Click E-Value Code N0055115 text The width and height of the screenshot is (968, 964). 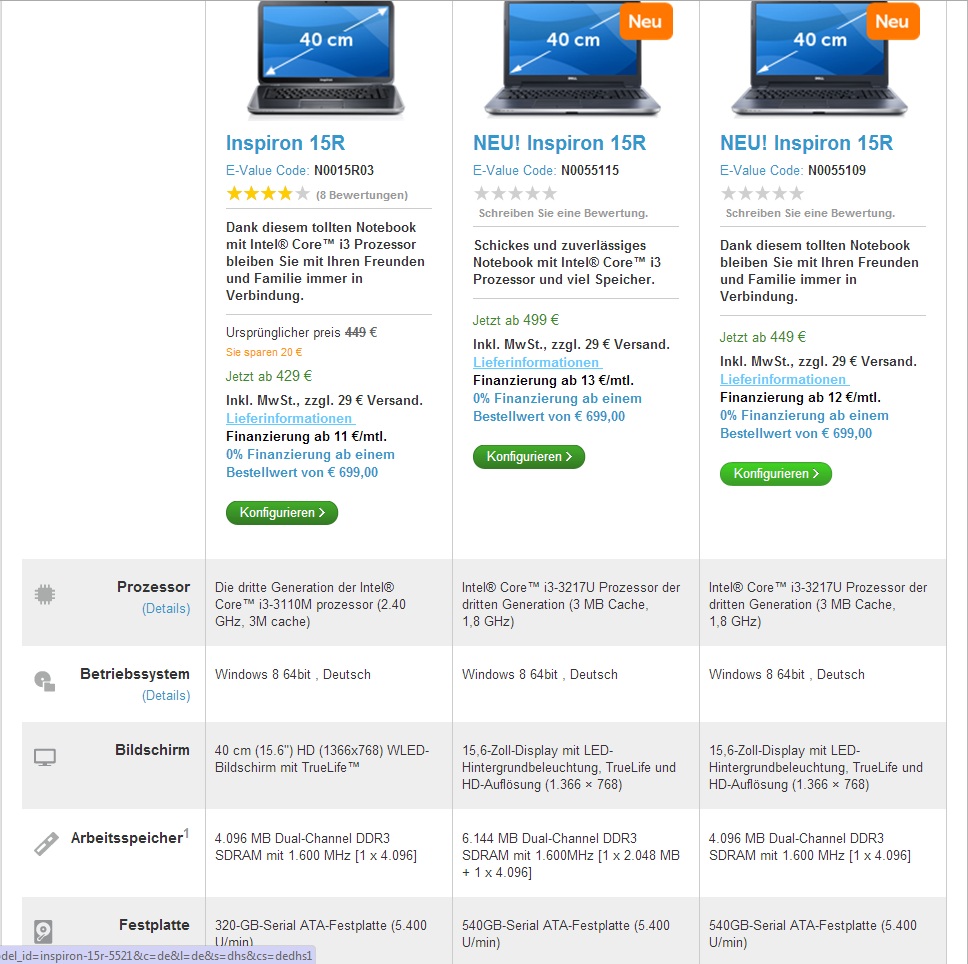pos(546,170)
